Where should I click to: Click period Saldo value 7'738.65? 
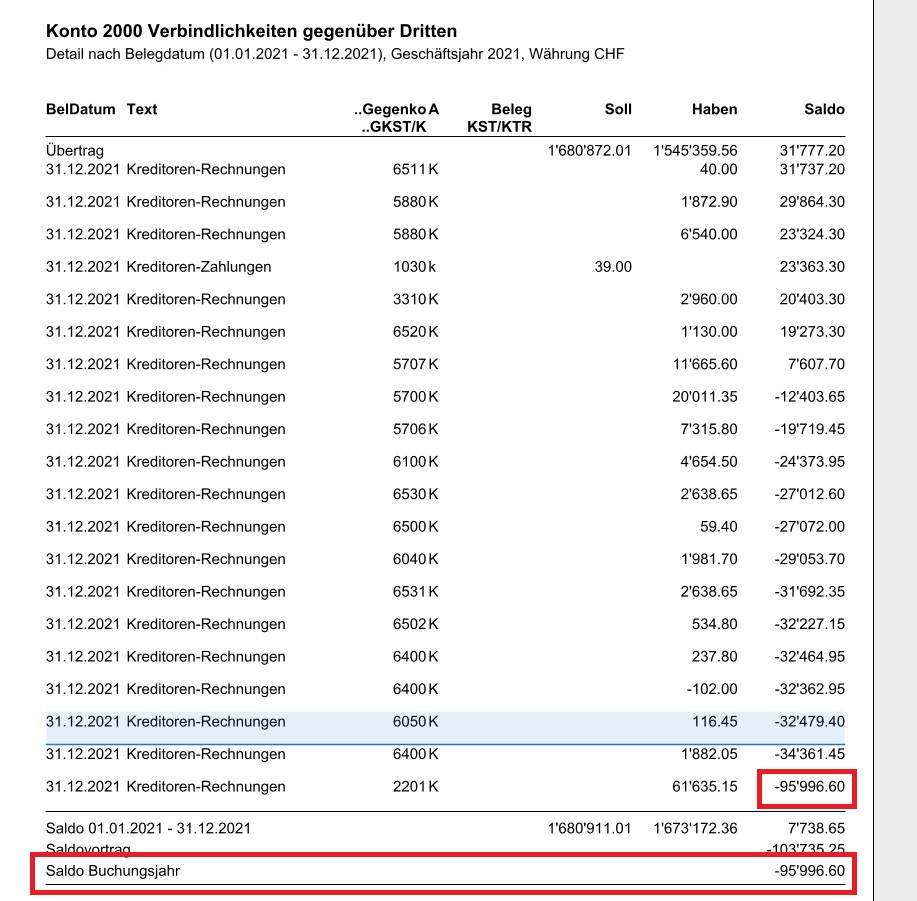[816, 828]
